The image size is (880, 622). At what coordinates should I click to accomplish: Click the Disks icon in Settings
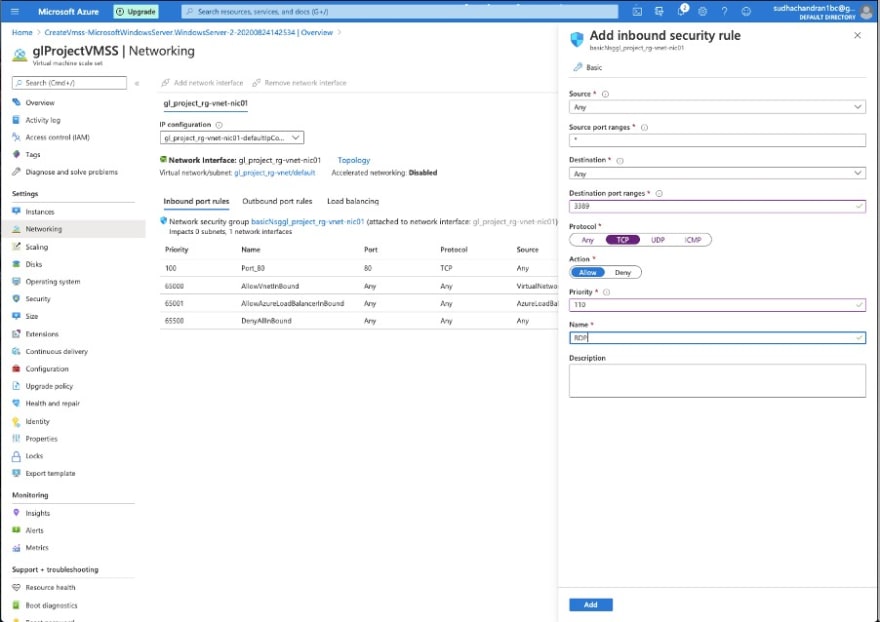(x=16, y=264)
